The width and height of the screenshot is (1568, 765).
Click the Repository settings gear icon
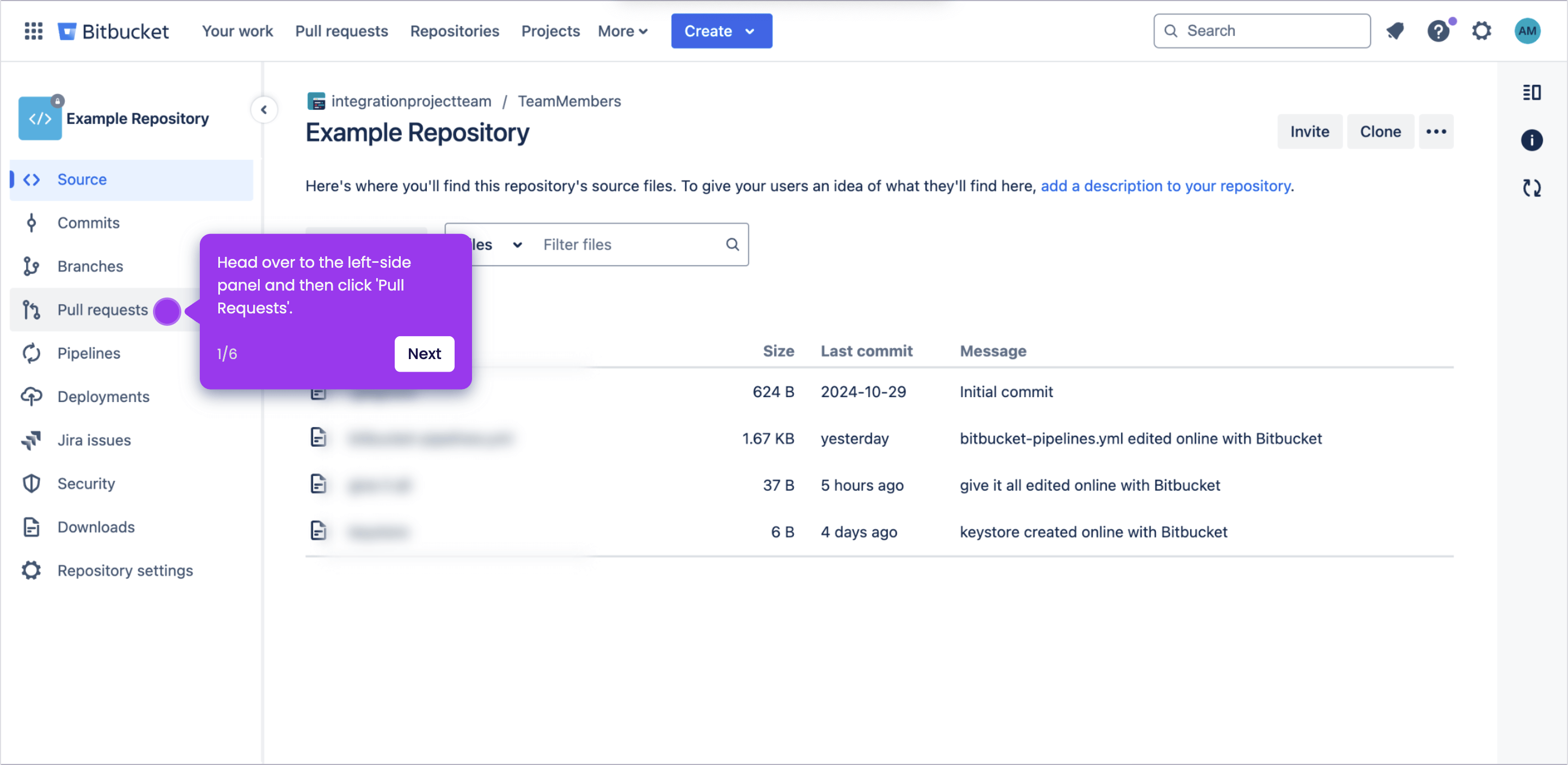pos(32,570)
